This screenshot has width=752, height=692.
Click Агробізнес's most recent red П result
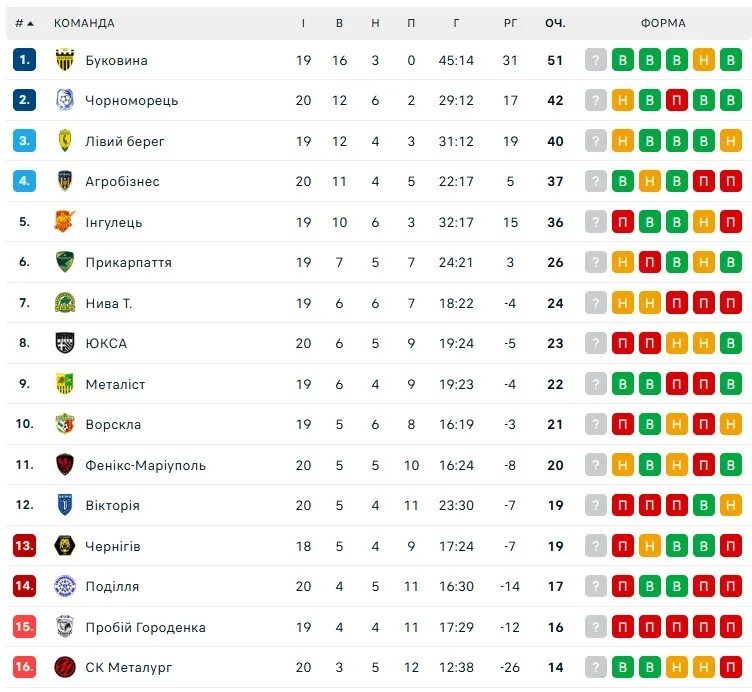click(x=731, y=181)
